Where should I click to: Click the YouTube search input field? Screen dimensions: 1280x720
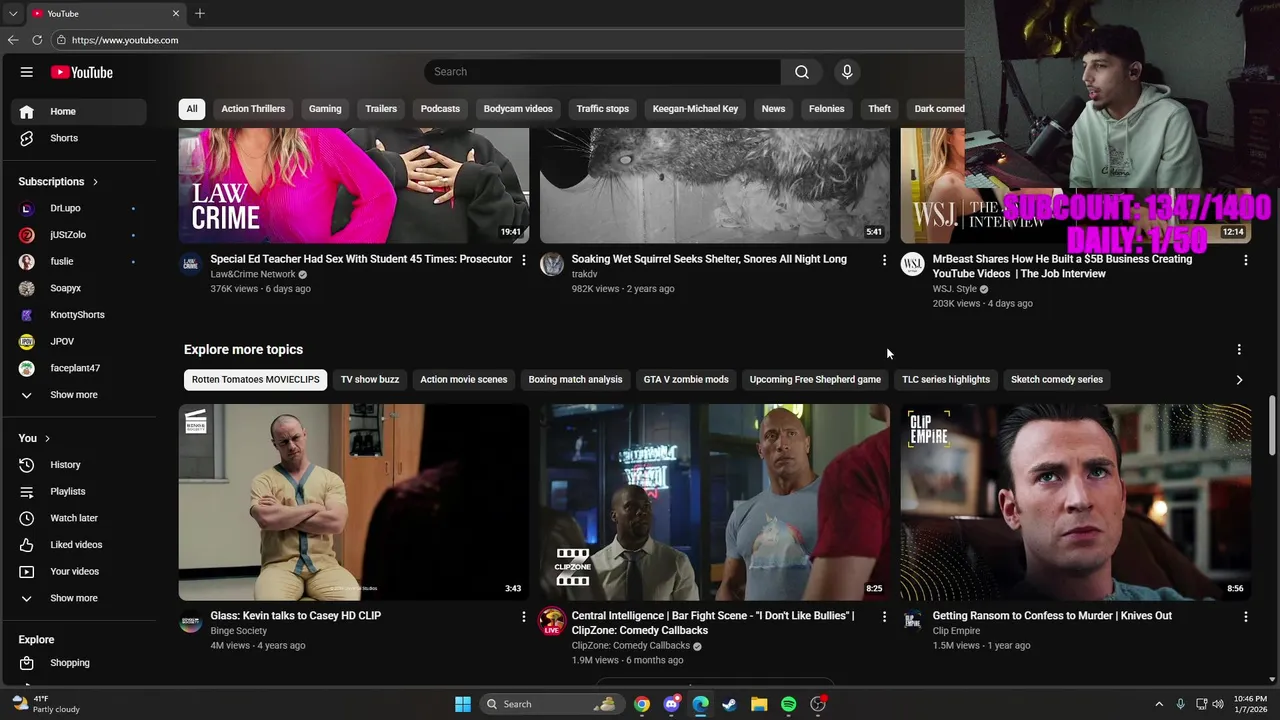click(602, 72)
